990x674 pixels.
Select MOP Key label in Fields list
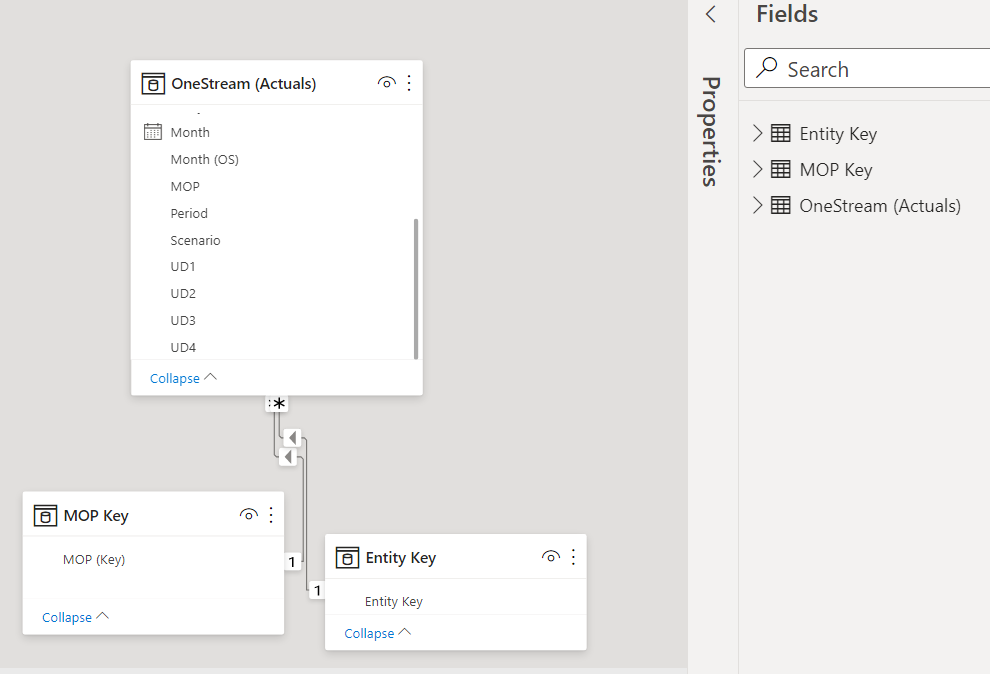(x=835, y=170)
